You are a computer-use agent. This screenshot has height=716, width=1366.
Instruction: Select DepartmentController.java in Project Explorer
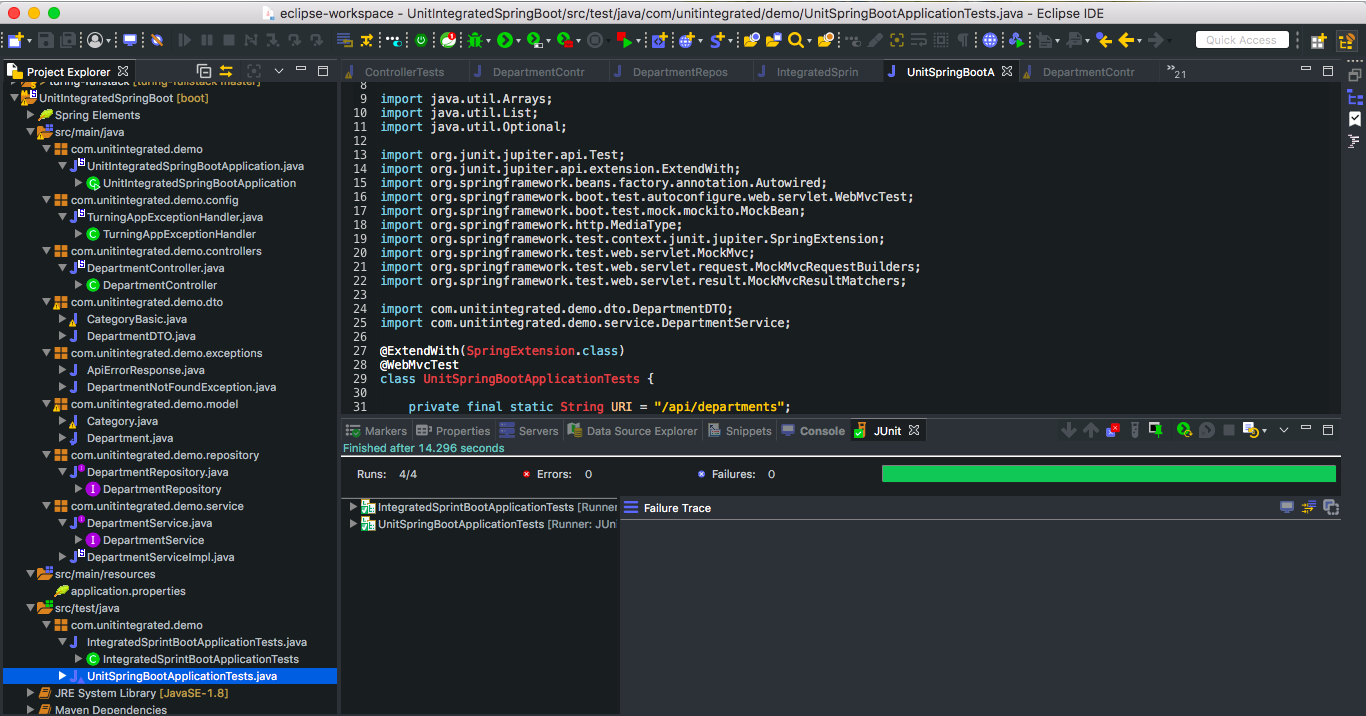click(x=155, y=268)
